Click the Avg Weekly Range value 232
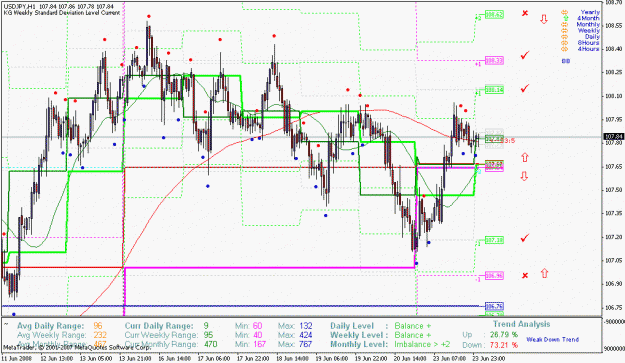Viewport: 625px width, 363px height. 100,335
